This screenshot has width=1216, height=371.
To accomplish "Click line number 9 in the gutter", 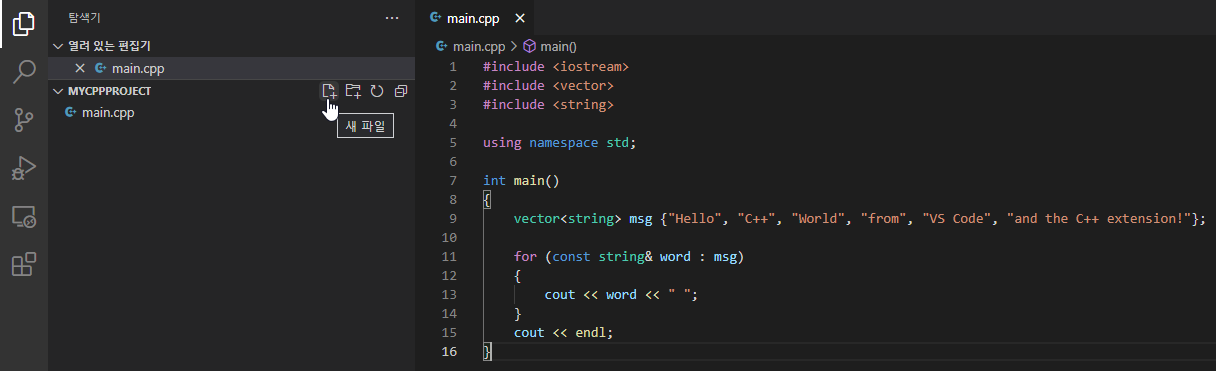I will point(453,219).
